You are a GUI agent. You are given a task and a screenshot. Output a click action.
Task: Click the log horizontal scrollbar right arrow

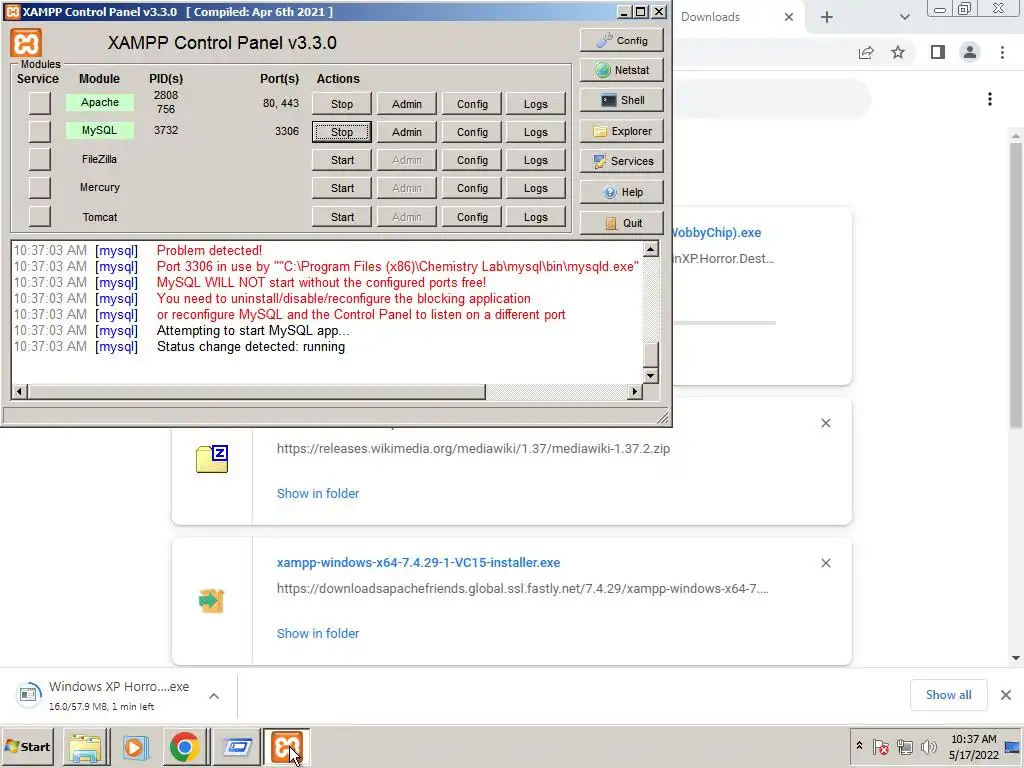point(634,391)
